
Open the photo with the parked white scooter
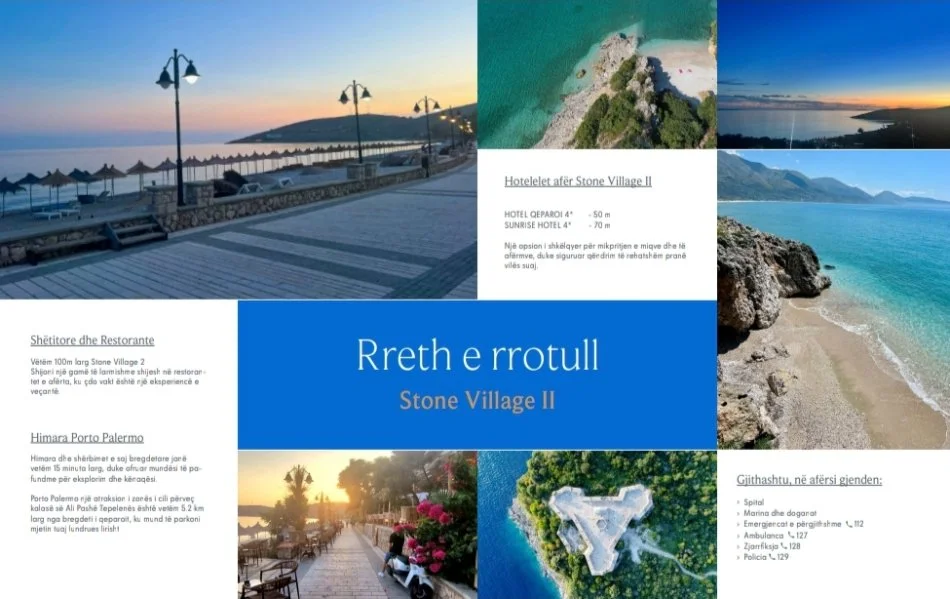point(357,524)
